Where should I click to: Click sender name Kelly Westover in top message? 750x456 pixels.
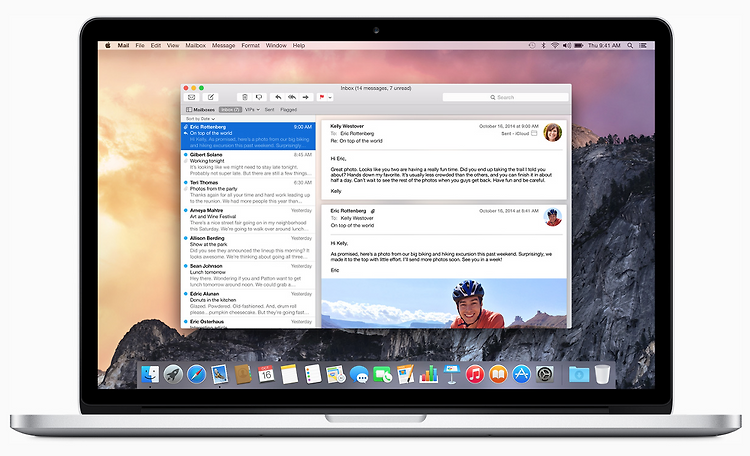pos(347,126)
